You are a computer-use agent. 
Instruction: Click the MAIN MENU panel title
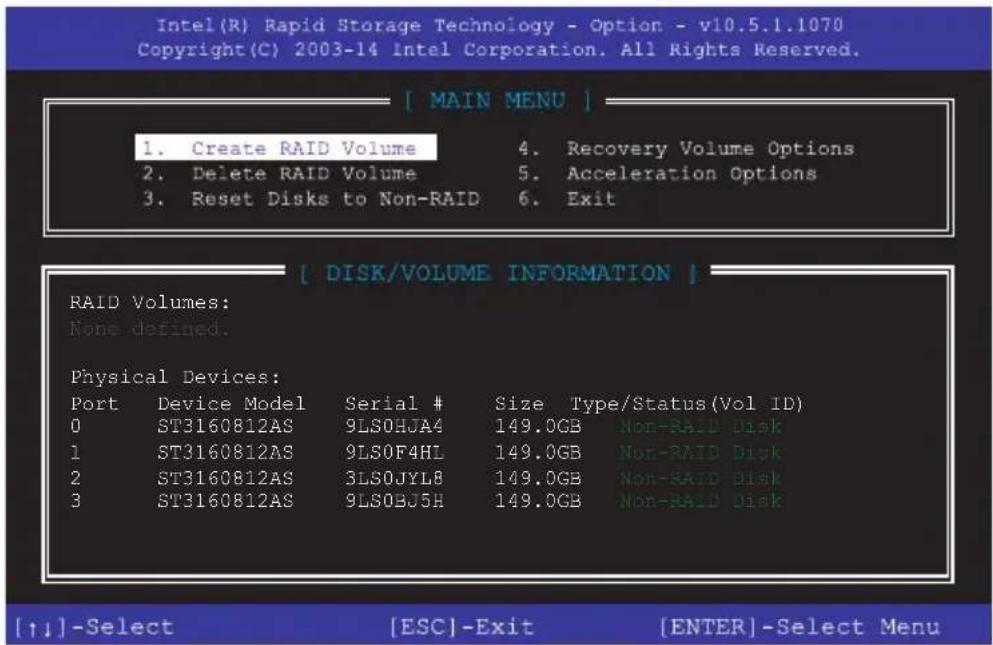coord(498,100)
